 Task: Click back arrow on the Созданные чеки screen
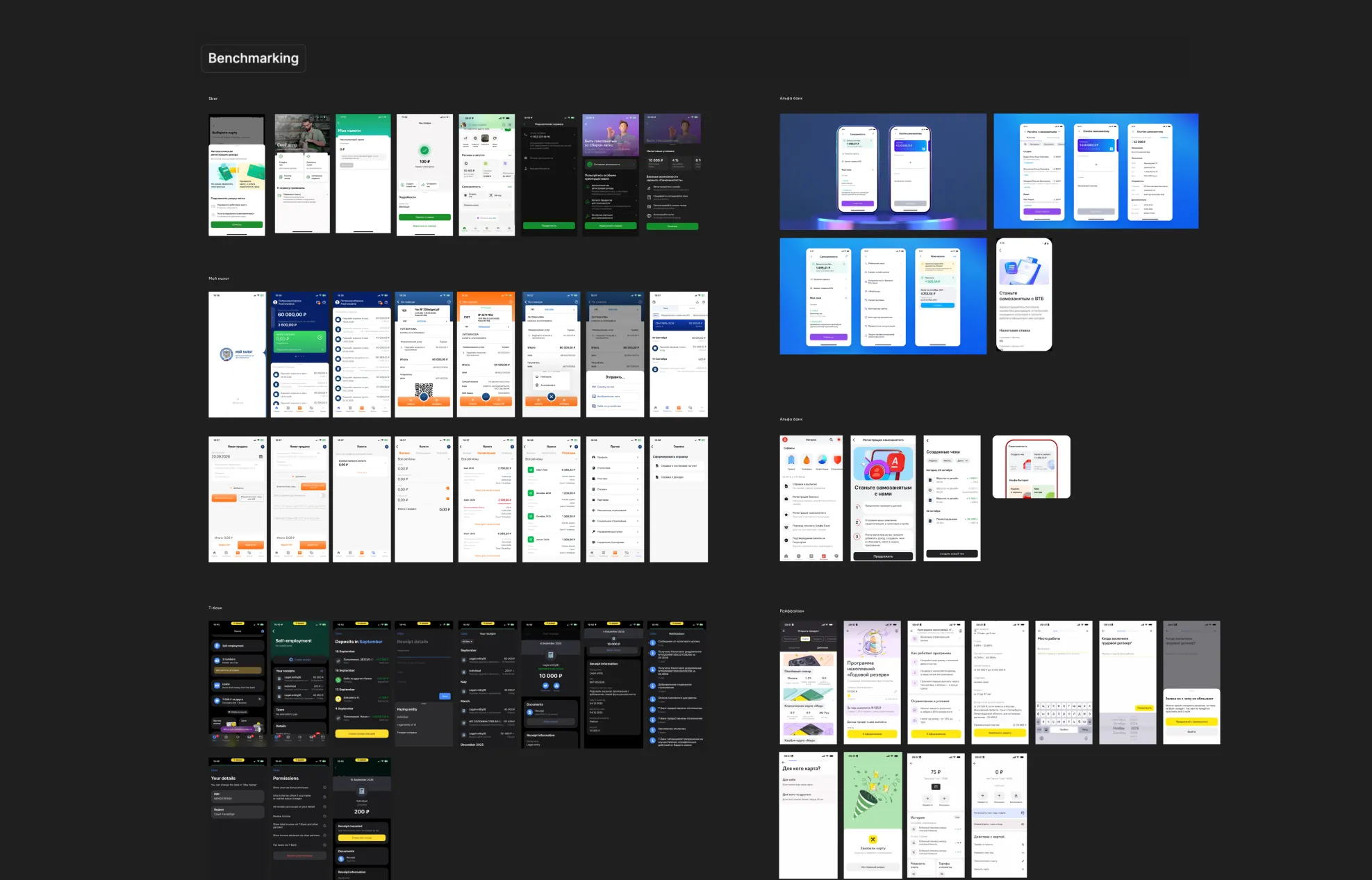(927, 440)
